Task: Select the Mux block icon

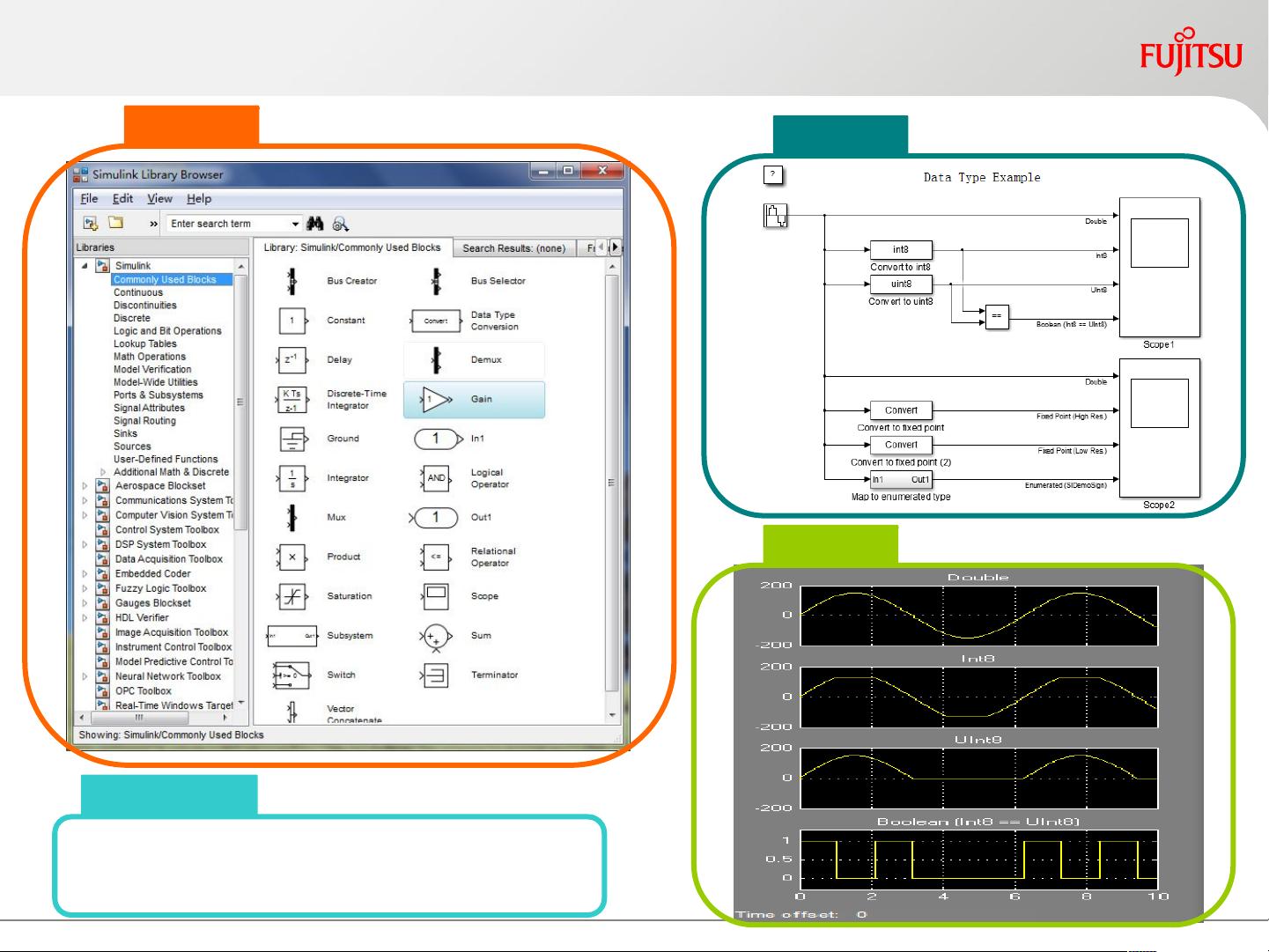Action: pyautogui.click(x=292, y=518)
